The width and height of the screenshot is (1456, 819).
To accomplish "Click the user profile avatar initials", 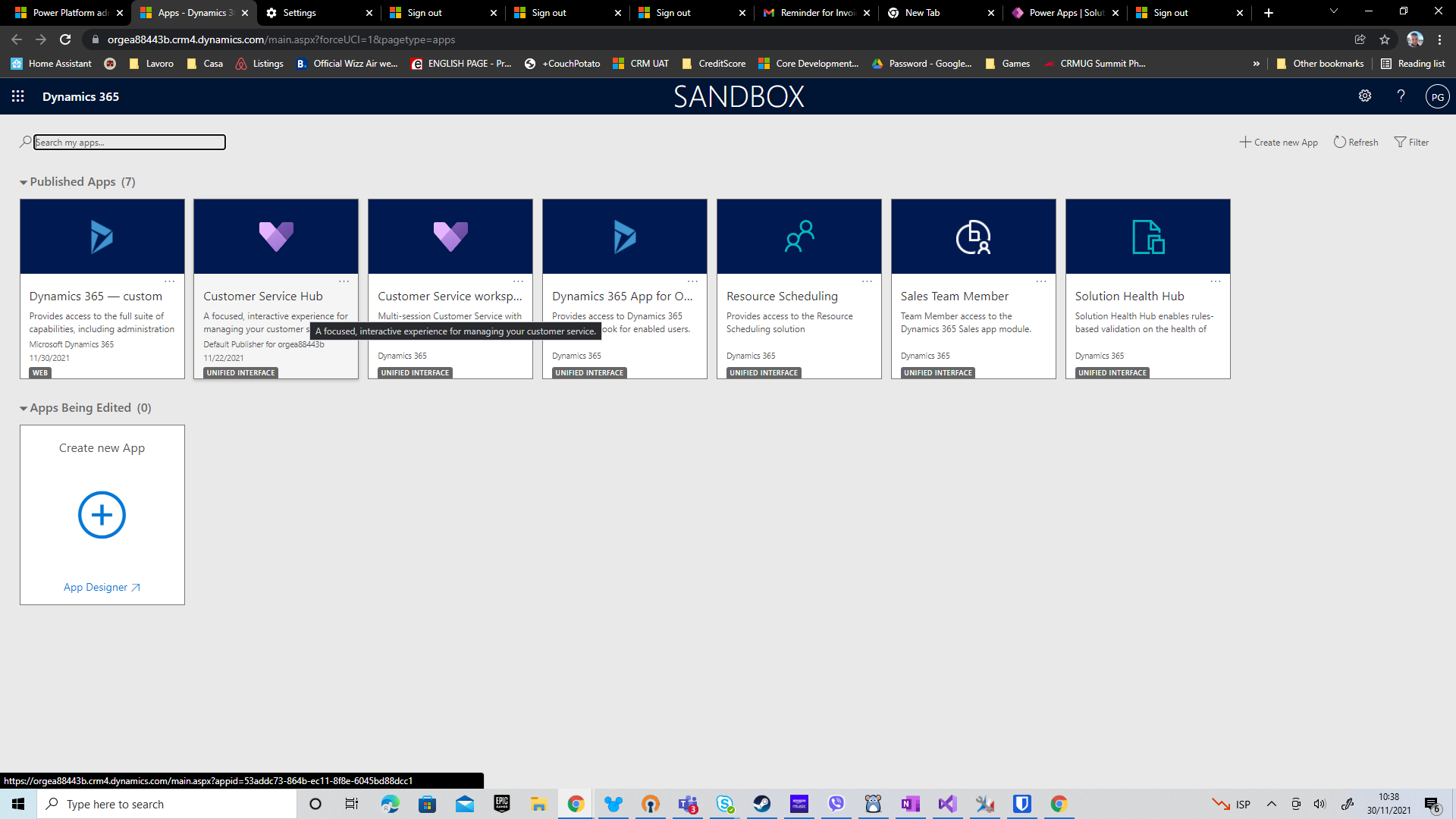I will point(1437,97).
